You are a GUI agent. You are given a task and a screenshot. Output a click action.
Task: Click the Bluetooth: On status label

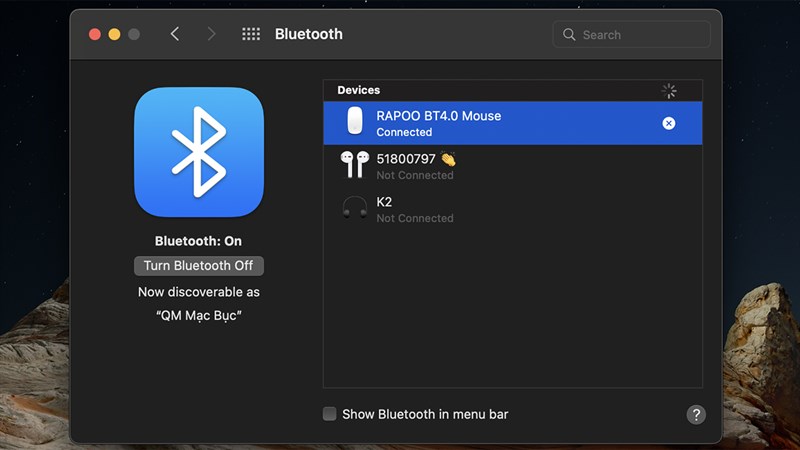(198, 241)
